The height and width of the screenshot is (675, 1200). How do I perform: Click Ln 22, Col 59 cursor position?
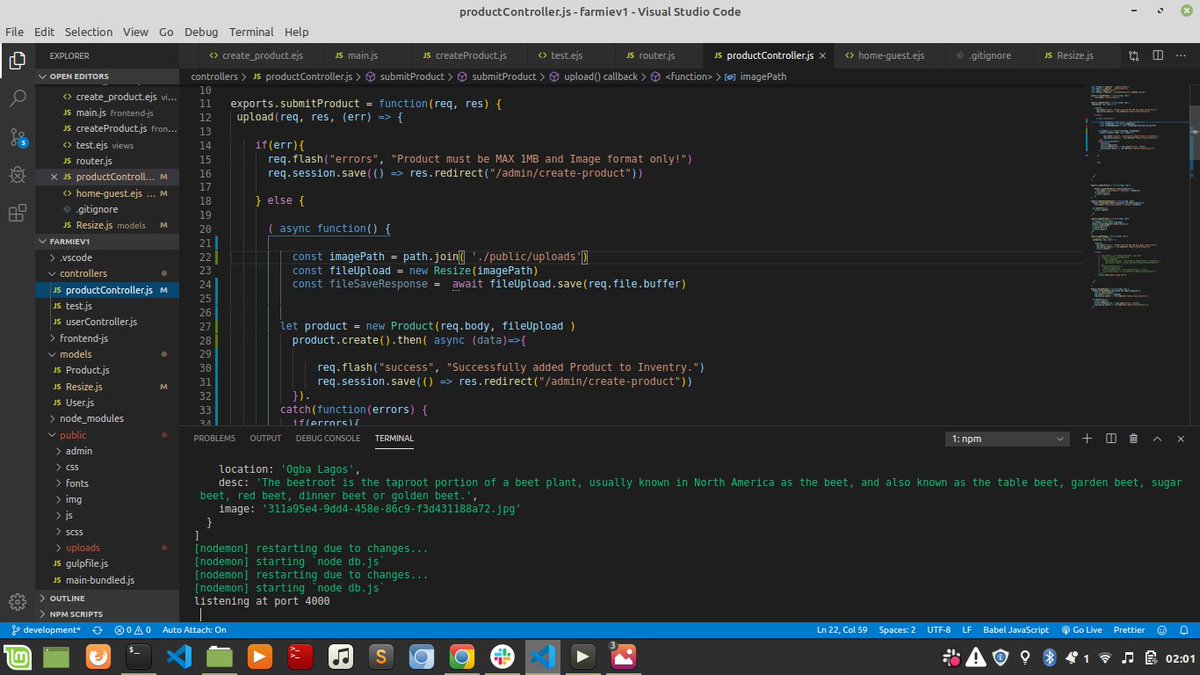[842, 630]
